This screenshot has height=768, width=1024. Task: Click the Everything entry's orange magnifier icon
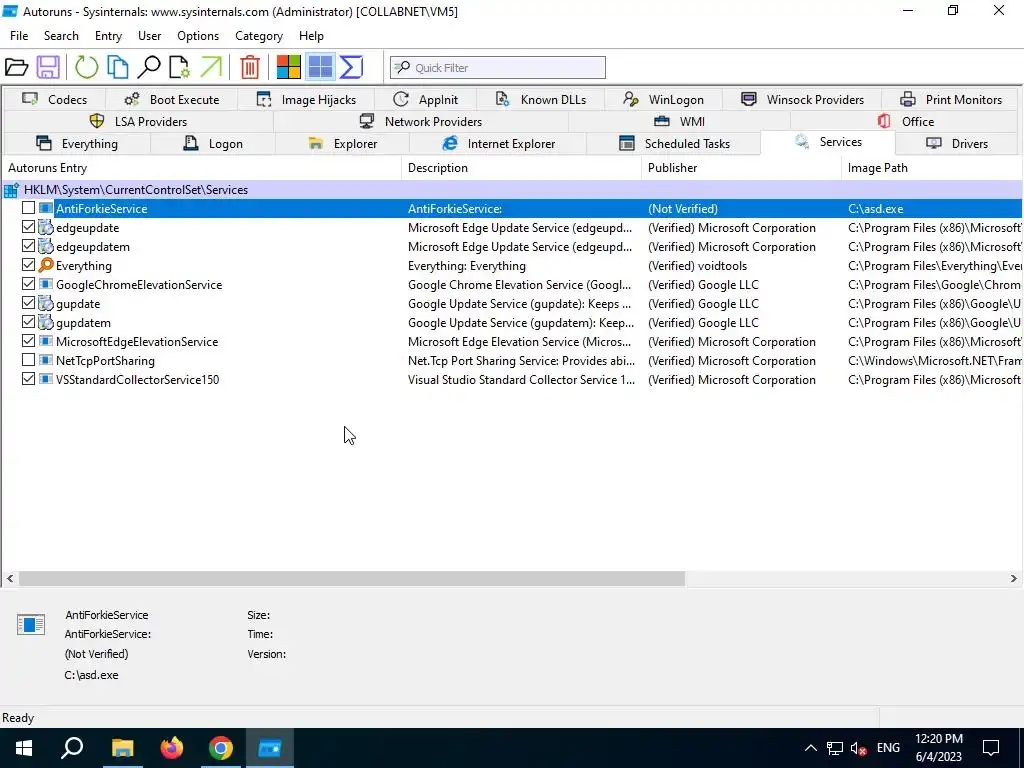pyautogui.click(x=46, y=266)
